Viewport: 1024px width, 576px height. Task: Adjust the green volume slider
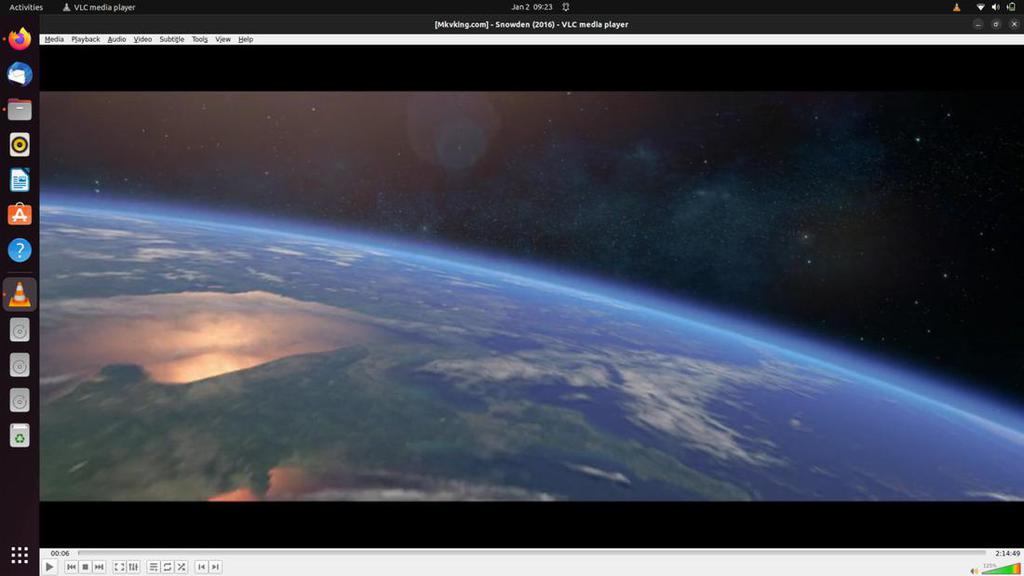[1001, 569]
